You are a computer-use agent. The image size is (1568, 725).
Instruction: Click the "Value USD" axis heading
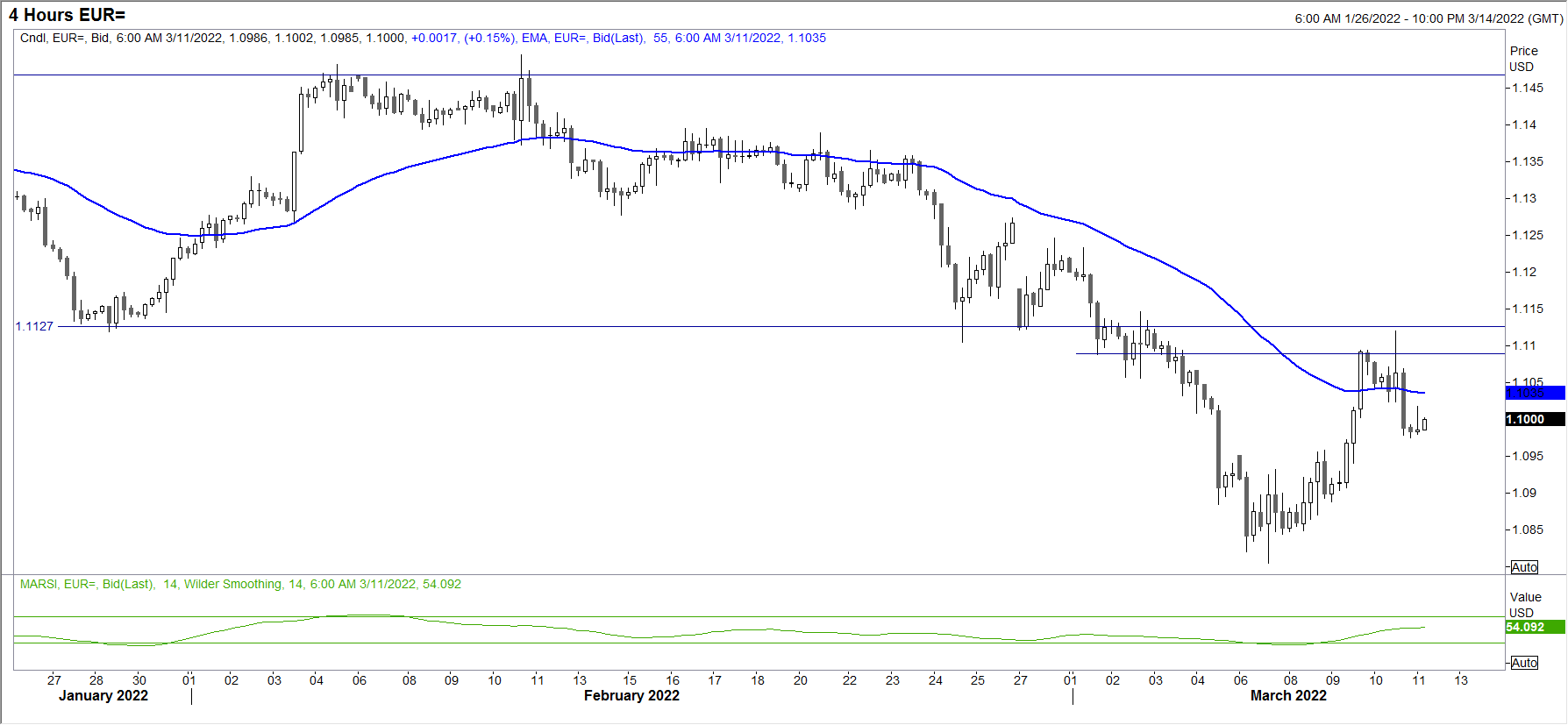point(1525,605)
